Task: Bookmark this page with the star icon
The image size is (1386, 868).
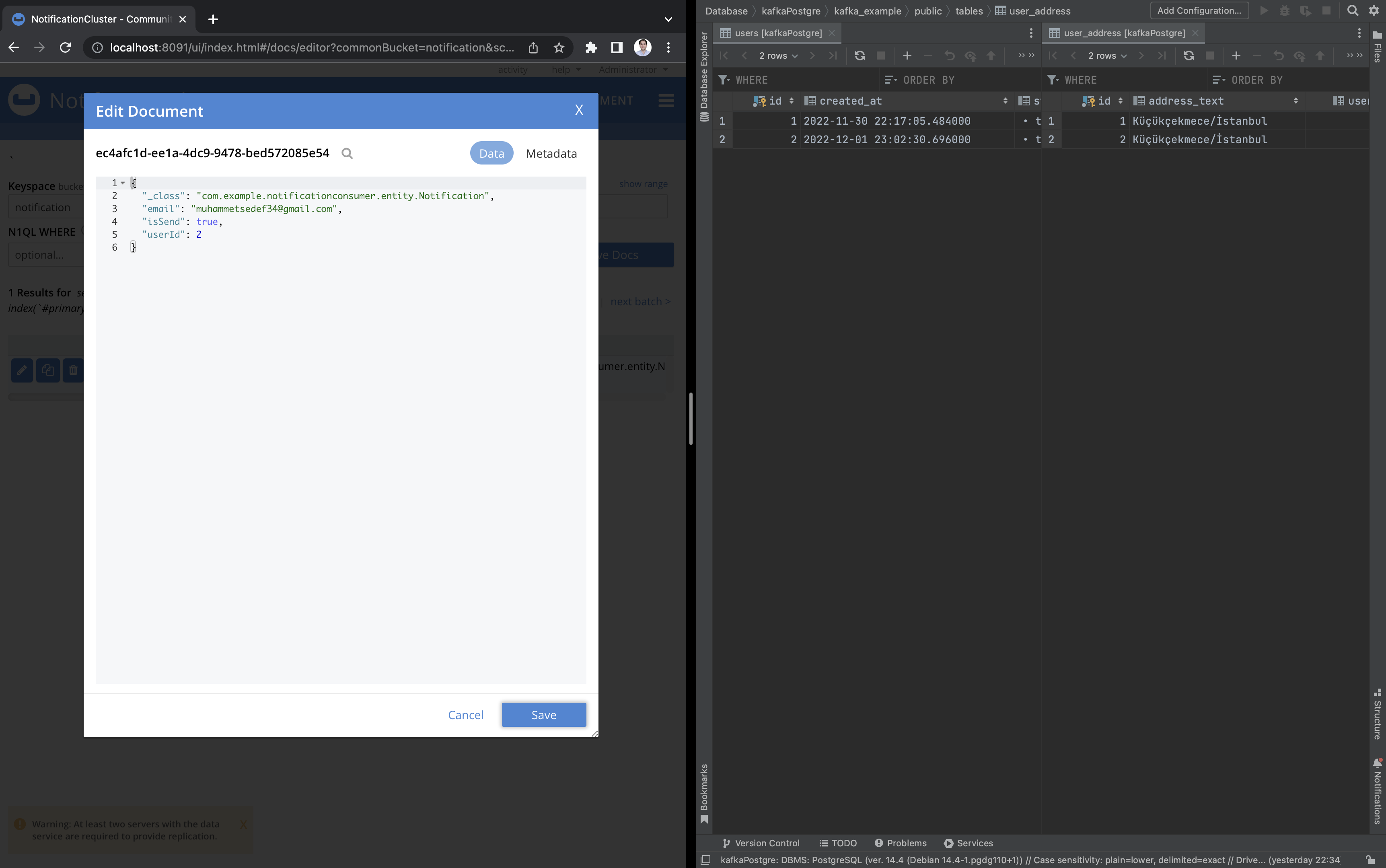Action: coord(558,47)
